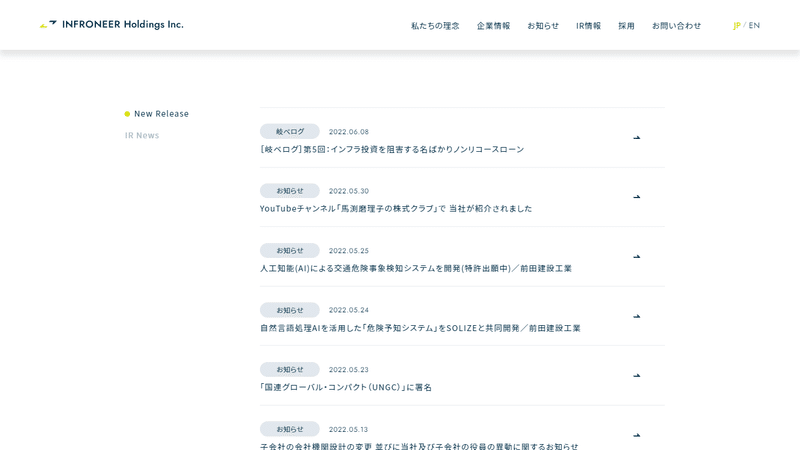Image resolution: width=800 pixels, height=450 pixels.
Task: Open the 私たちの理念 menu item
Action: pos(435,26)
